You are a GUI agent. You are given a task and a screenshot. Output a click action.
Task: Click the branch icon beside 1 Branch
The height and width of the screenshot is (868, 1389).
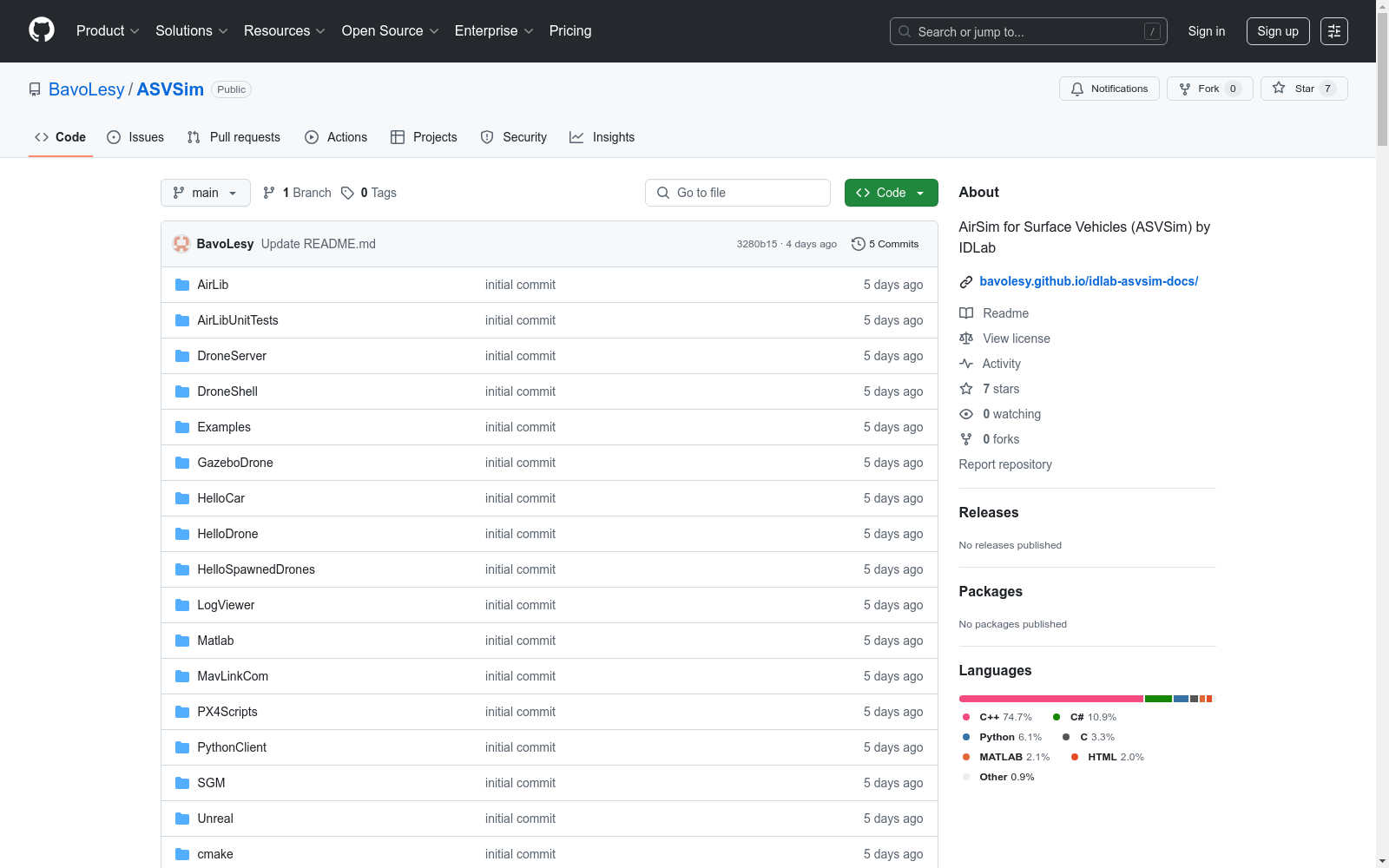(x=269, y=193)
